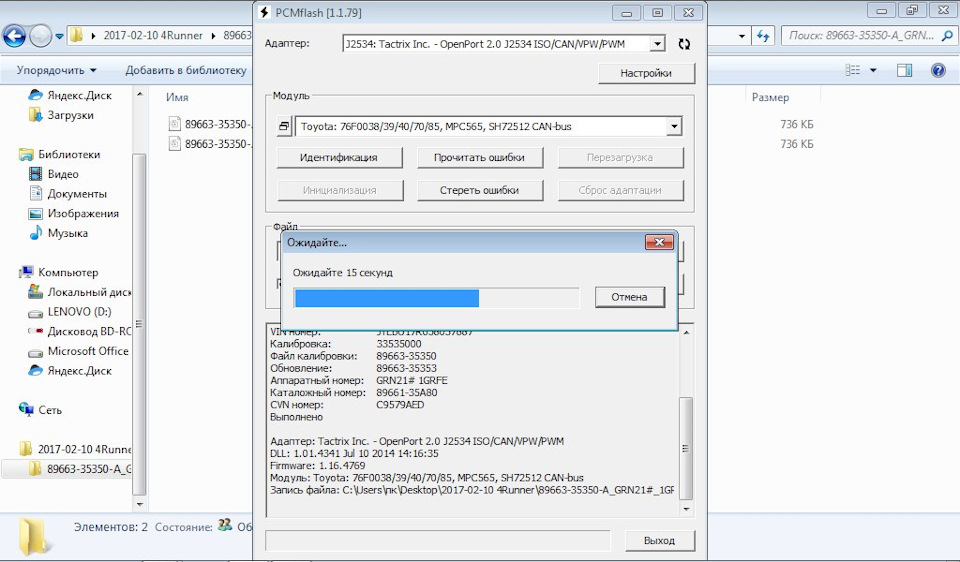Click Размер column header
Viewport: 960px width, 562px height.
770,97
